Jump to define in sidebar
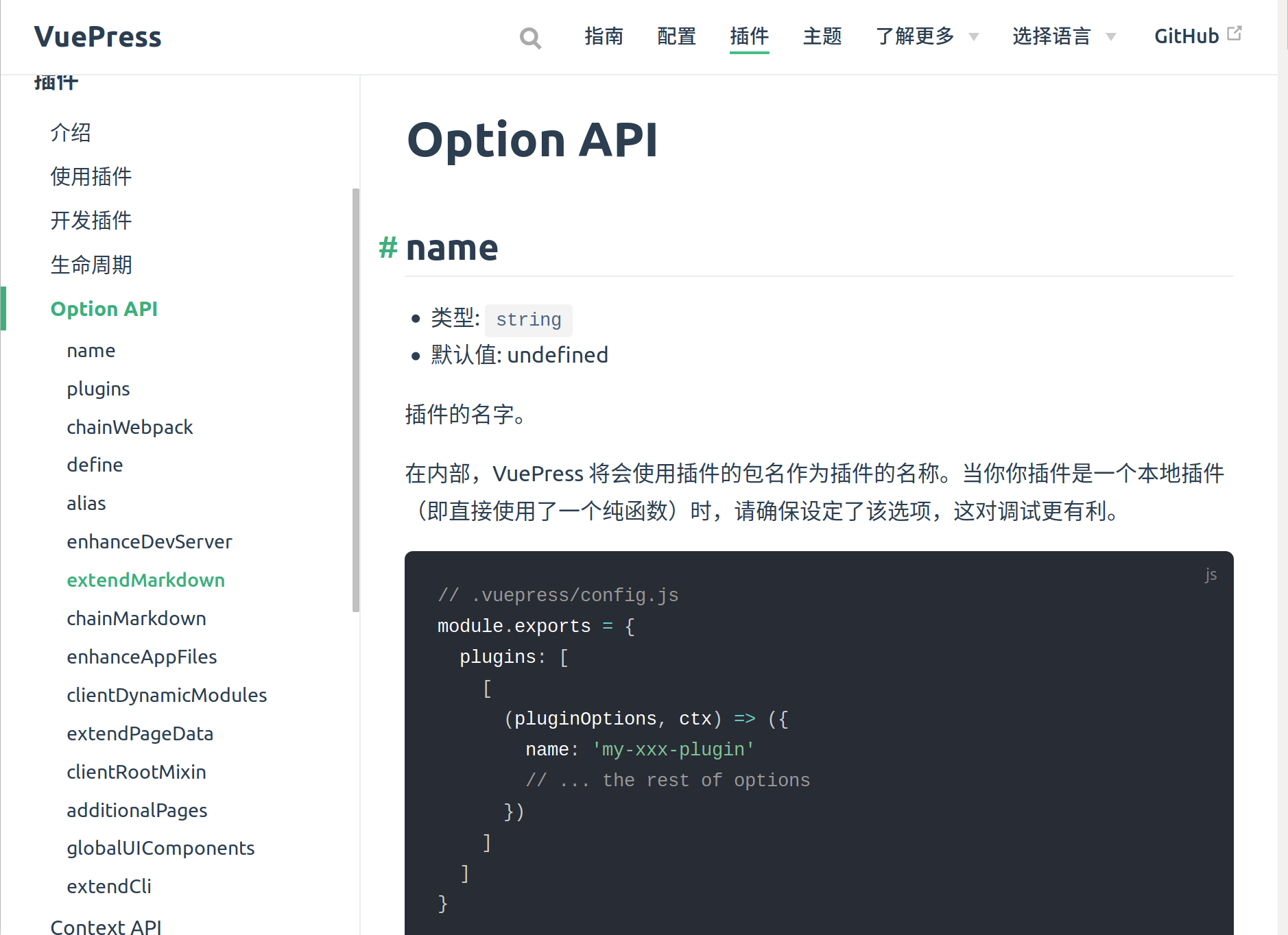1288x935 pixels. pyautogui.click(x=95, y=465)
